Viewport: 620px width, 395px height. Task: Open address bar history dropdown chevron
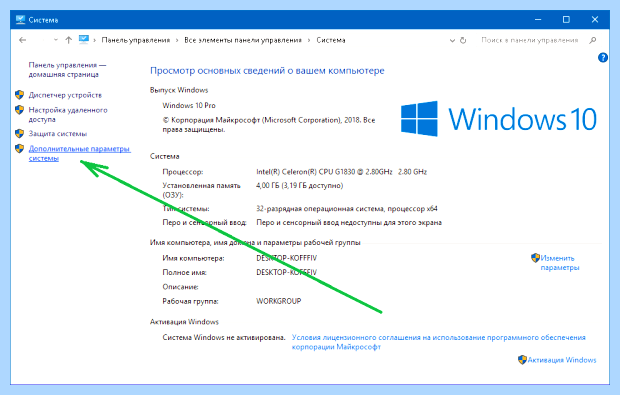tap(452, 40)
